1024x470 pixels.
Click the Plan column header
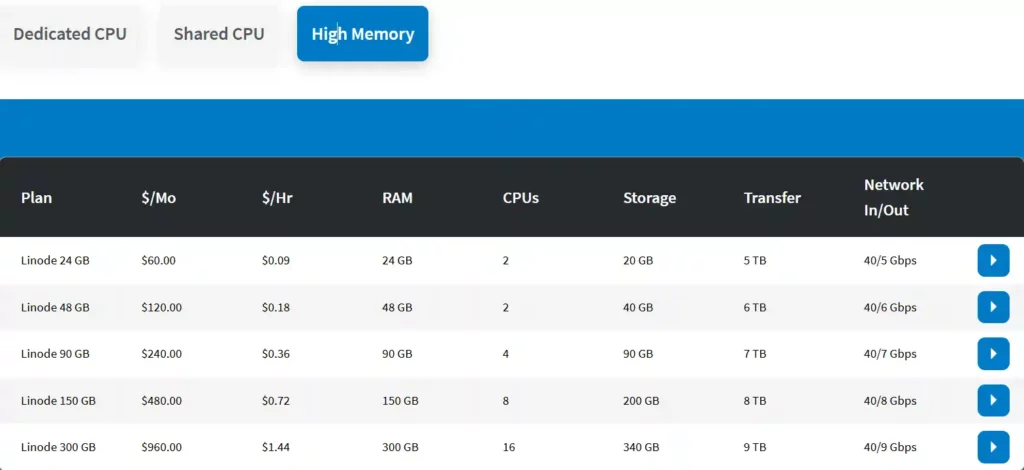(x=37, y=198)
